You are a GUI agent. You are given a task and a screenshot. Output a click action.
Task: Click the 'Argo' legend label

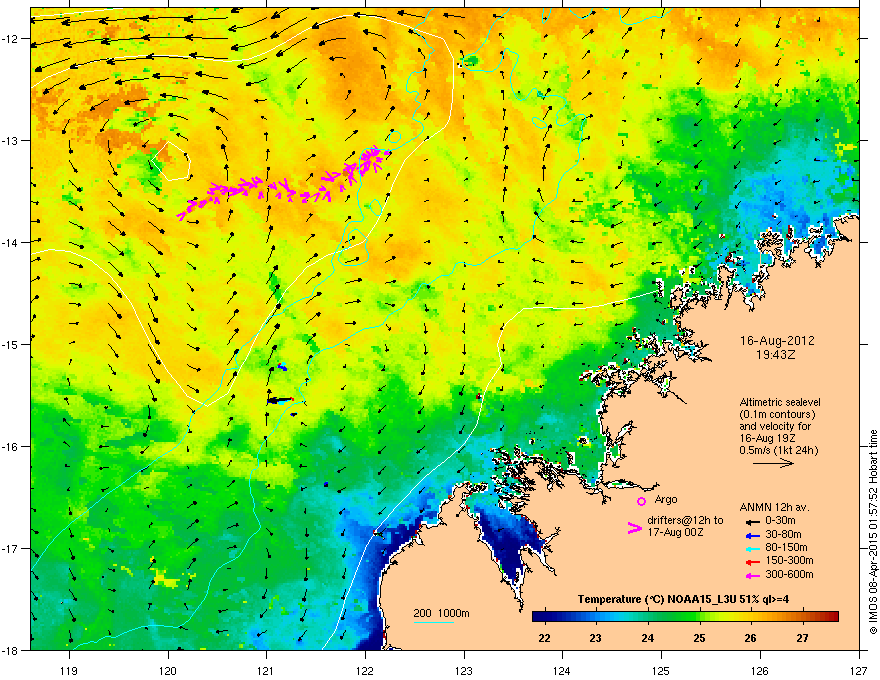[x=666, y=499]
